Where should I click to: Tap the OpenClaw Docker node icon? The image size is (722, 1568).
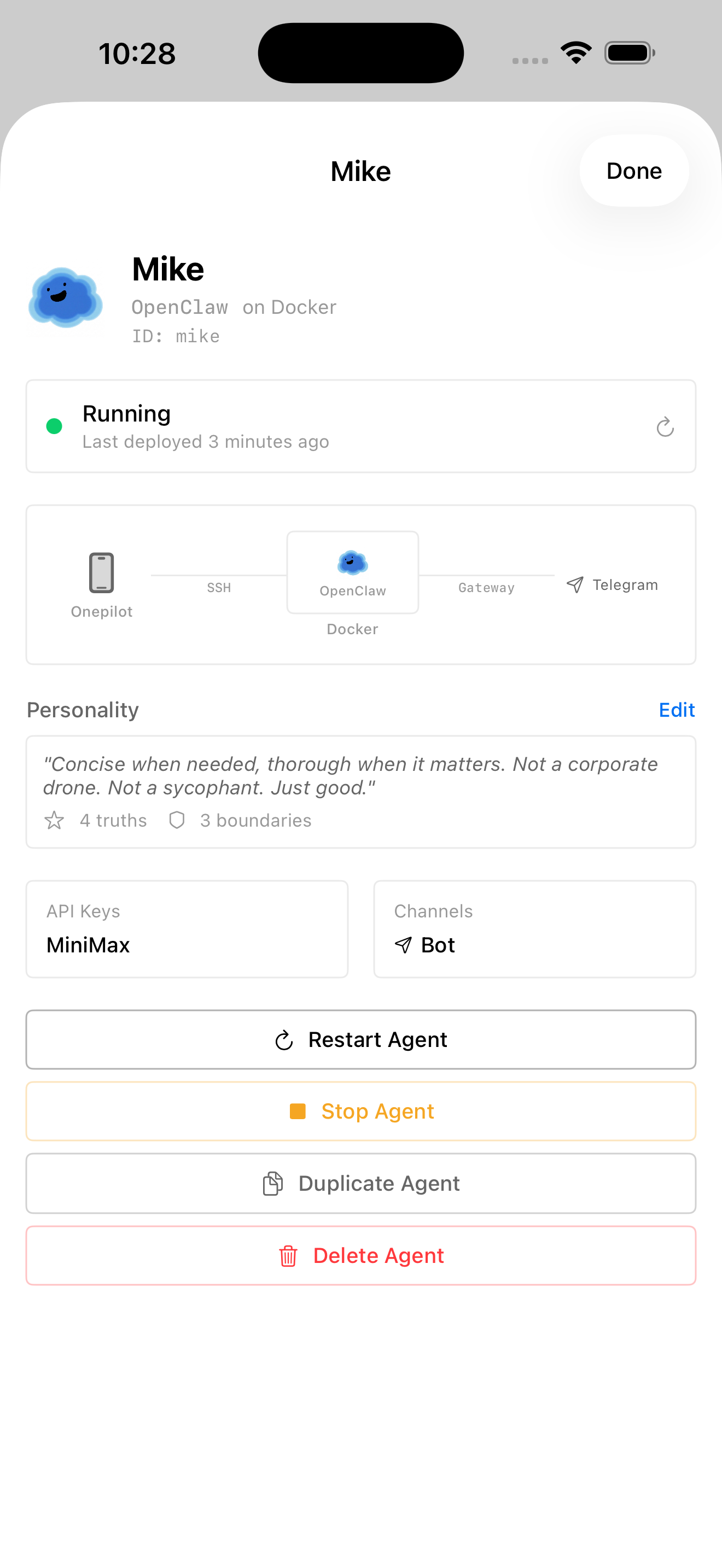click(352, 563)
